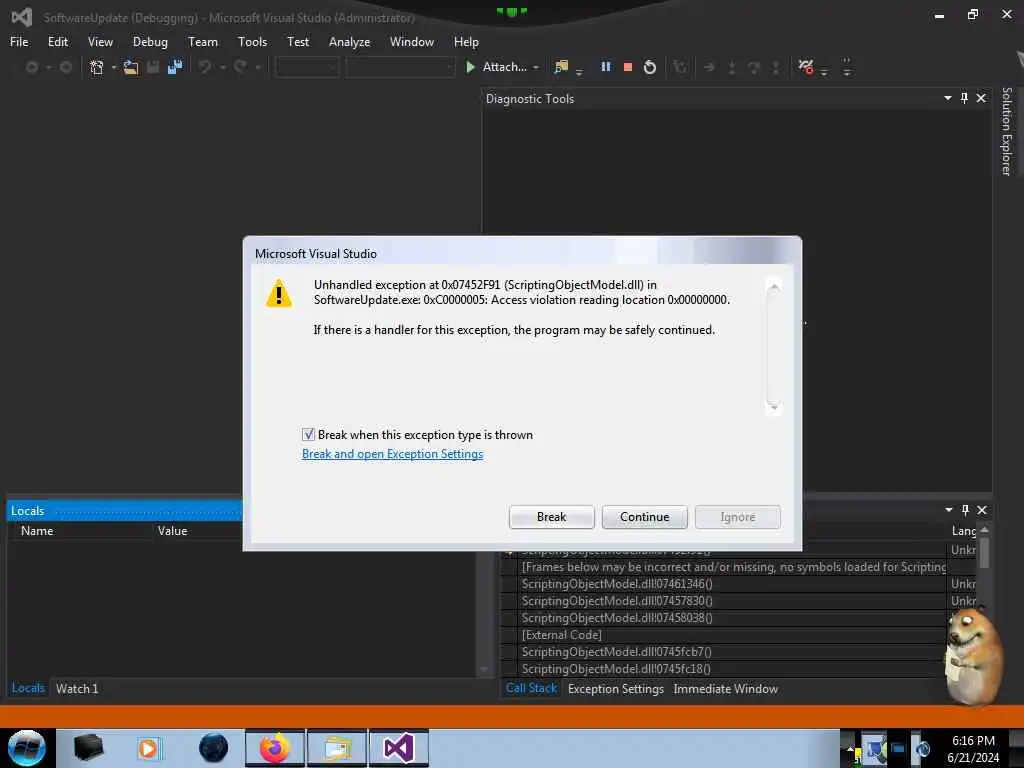Switch to the Immediate Window tab
Screen dimensions: 1024x768
(x=726, y=688)
